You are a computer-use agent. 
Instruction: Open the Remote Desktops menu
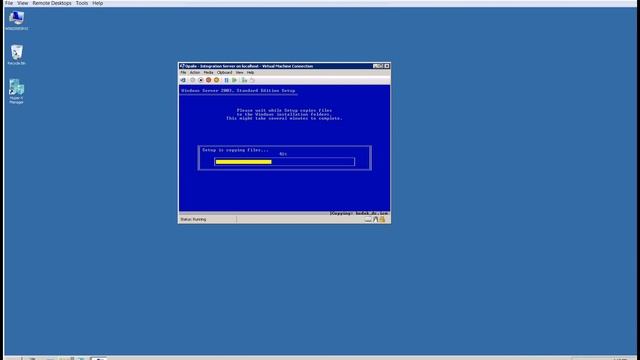click(52, 3)
